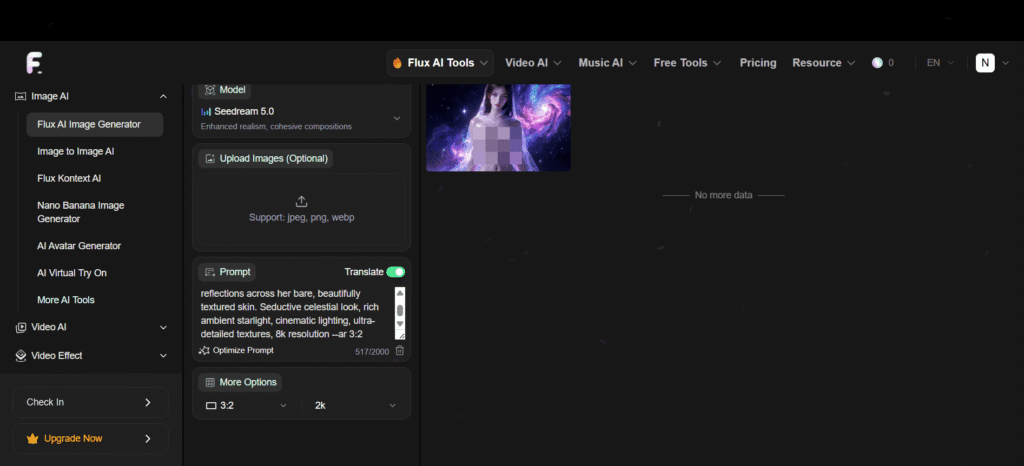Open AI Virtual Try On
This screenshot has height=466, width=1024.
click(72, 273)
